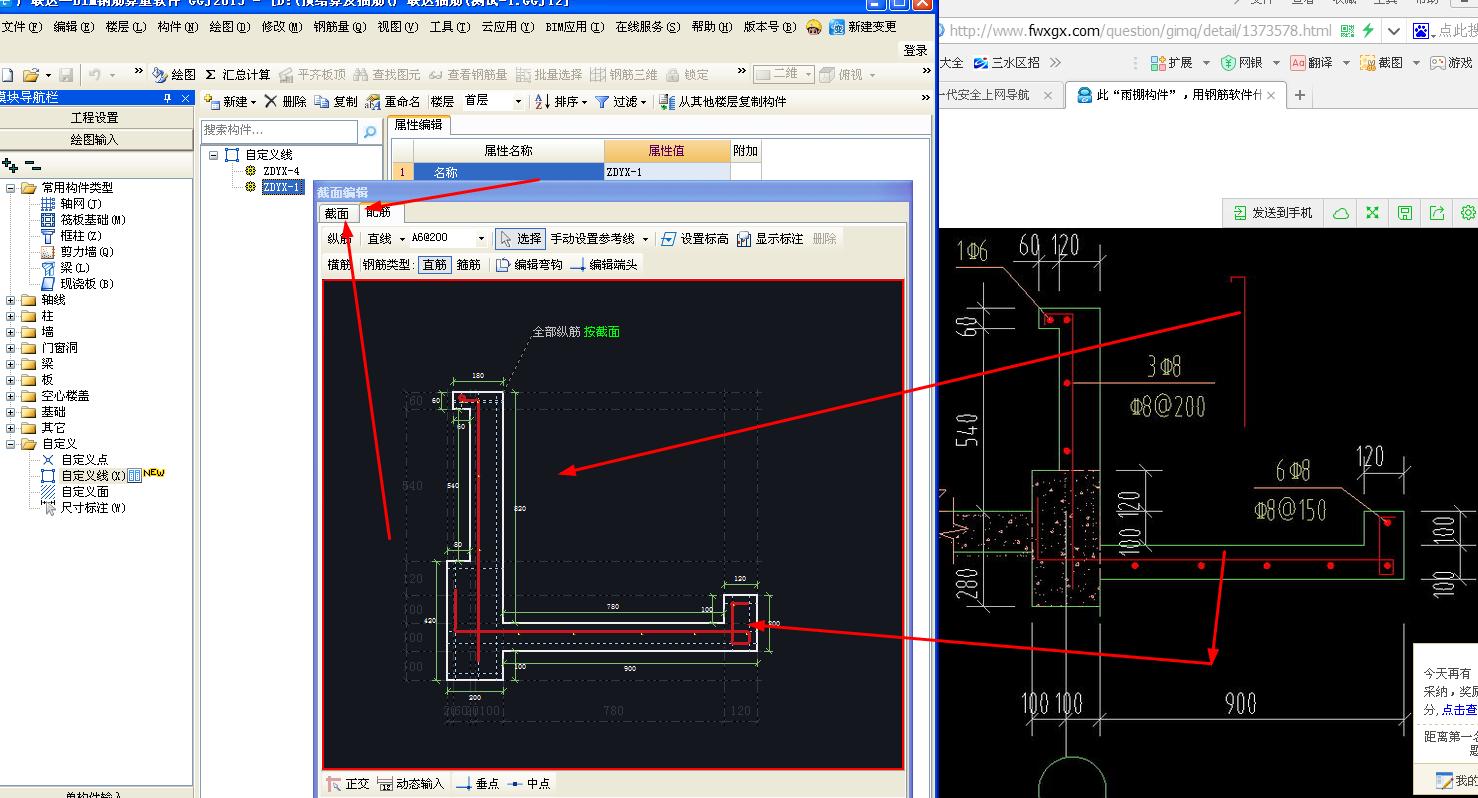Click the QR code icon in browser address bar

[x=1348, y=31]
